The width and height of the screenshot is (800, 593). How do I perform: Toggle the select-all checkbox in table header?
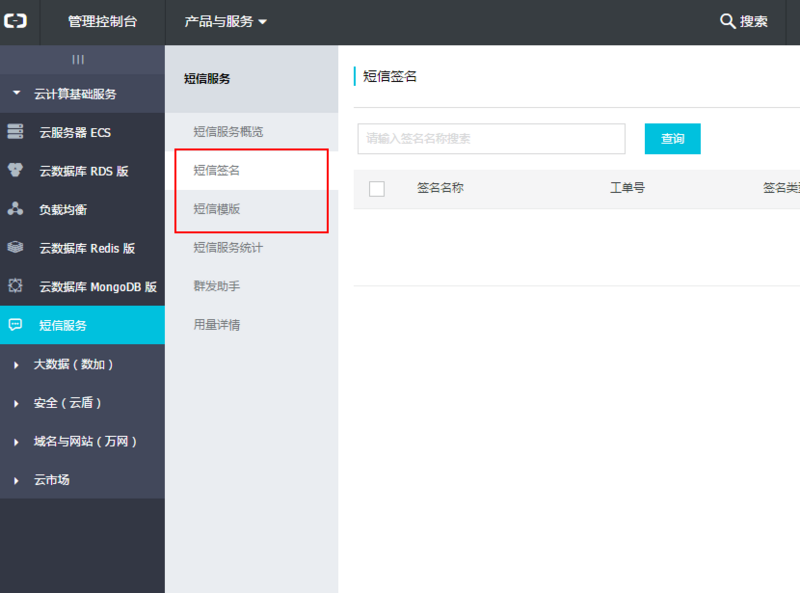[377, 189]
